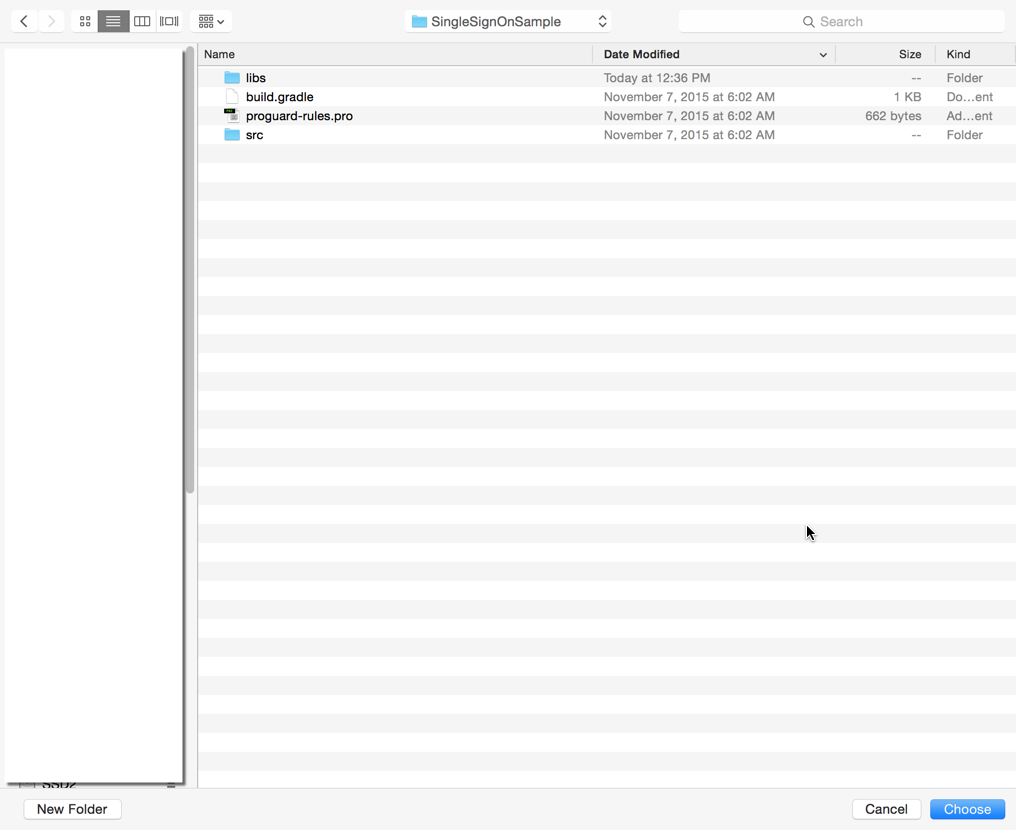Click the magnifier icon in Search
This screenshot has height=830, width=1016.
808,21
